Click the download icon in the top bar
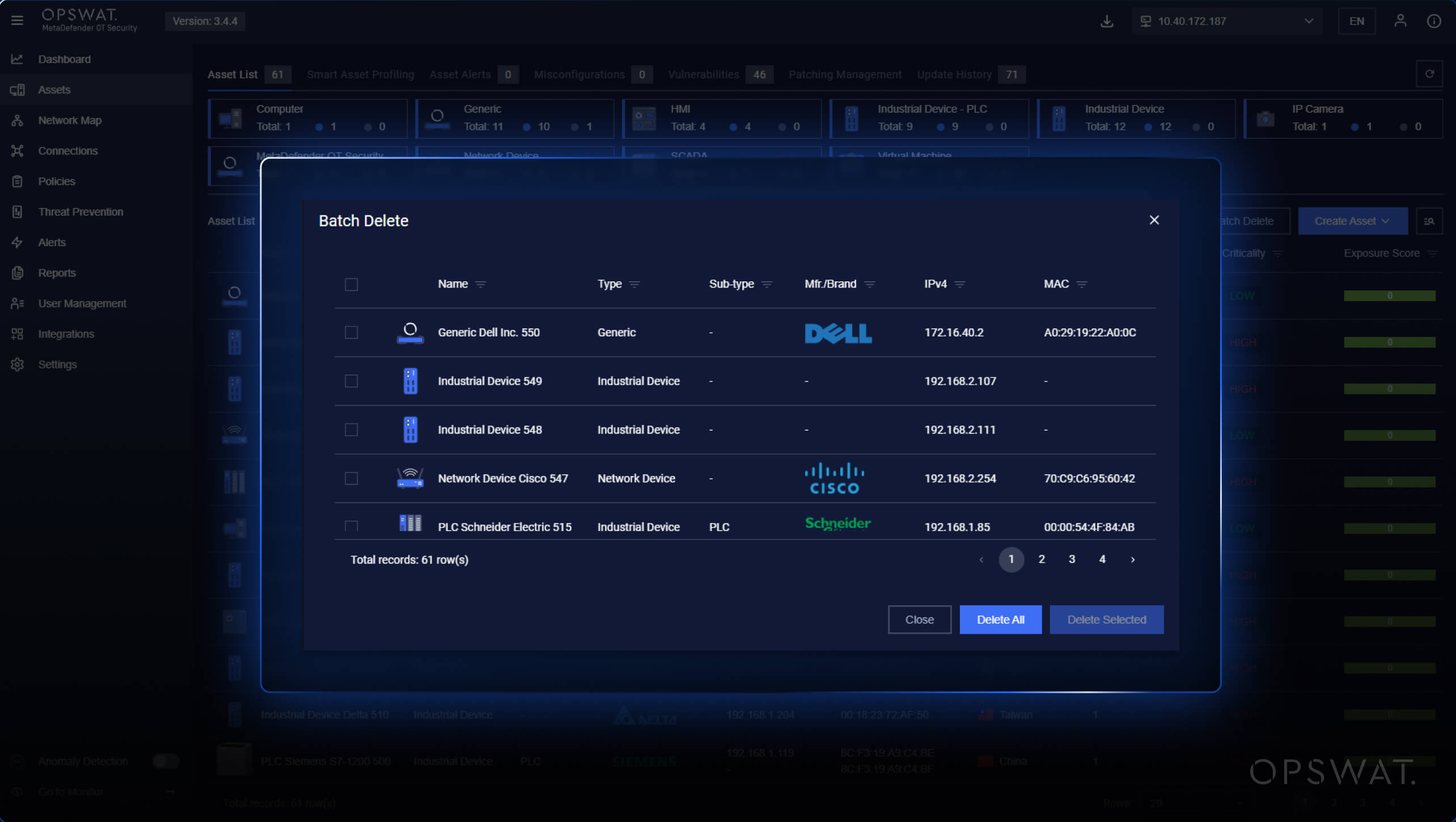This screenshot has height=822, width=1456. coord(1107,20)
